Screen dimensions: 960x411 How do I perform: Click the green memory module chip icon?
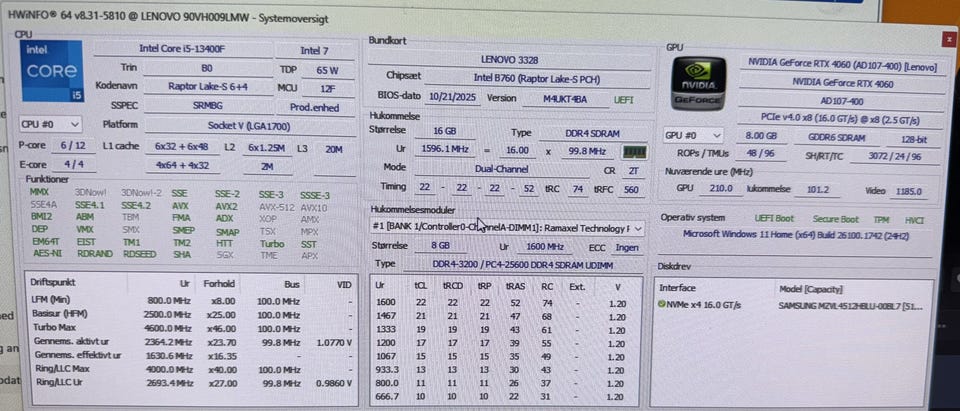634,151
